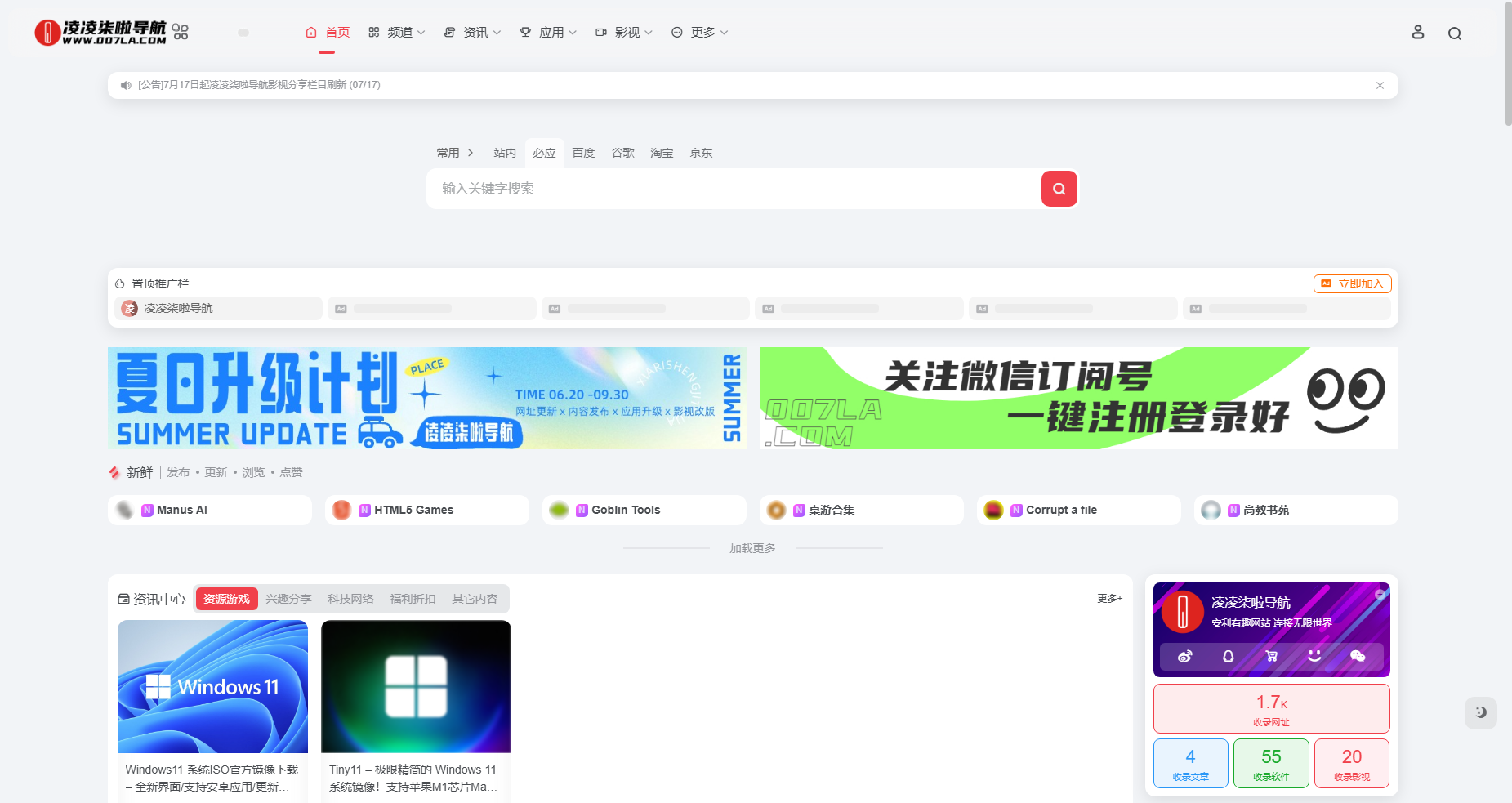Open the 1.7K 收录网址 stat card
Image resolution: width=1512 pixels, height=803 pixels.
coord(1271,709)
